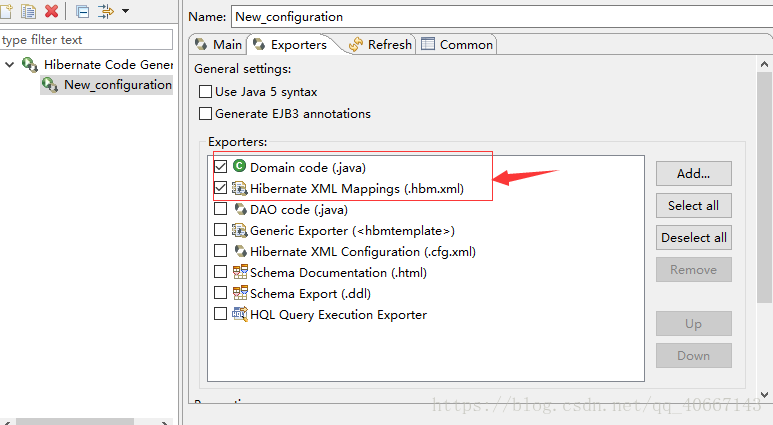Check DAO code (.java) exporter
773x425 pixels.
[220, 209]
